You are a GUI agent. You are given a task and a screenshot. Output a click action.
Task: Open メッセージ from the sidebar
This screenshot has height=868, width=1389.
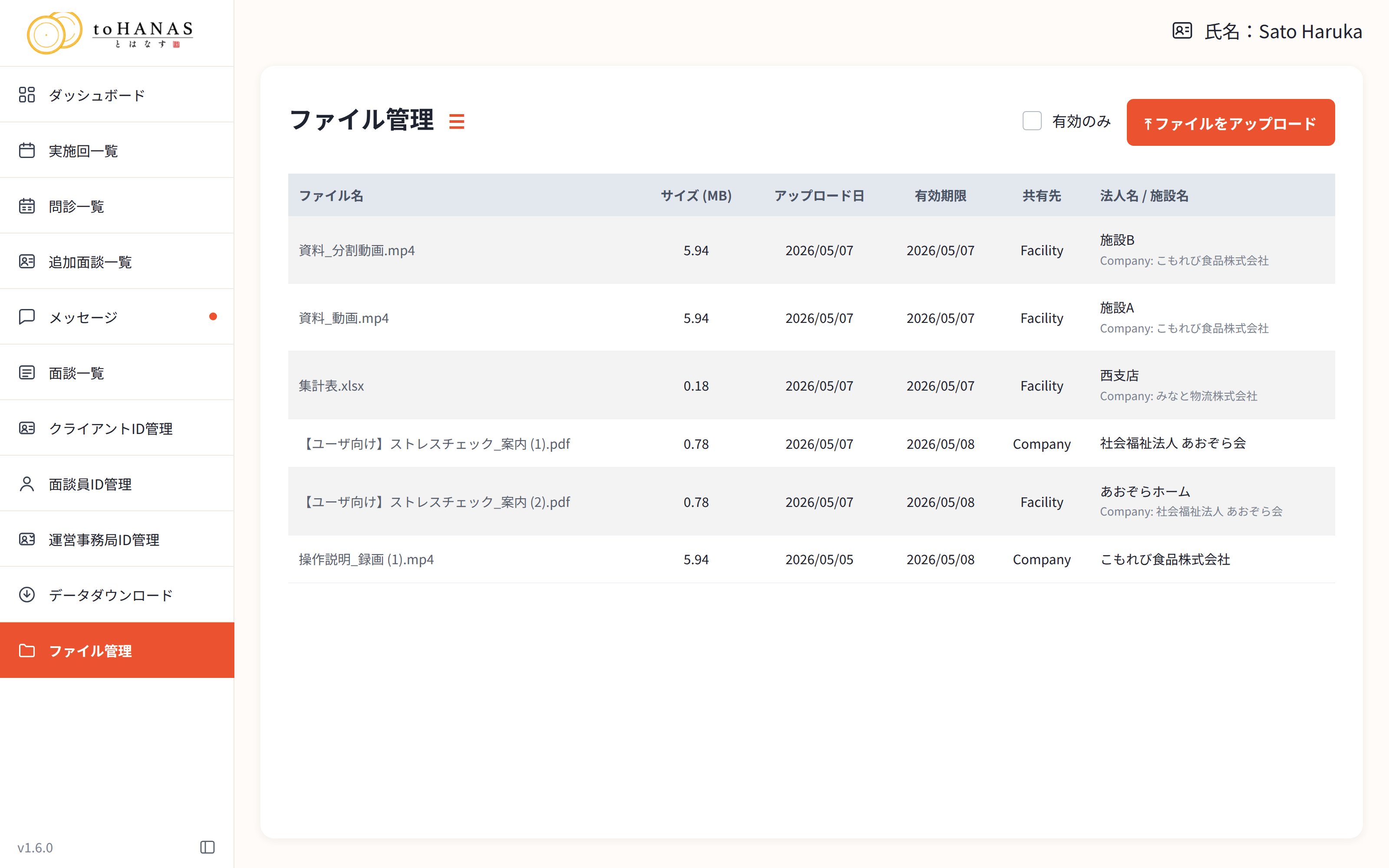pyautogui.click(x=117, y=317)
